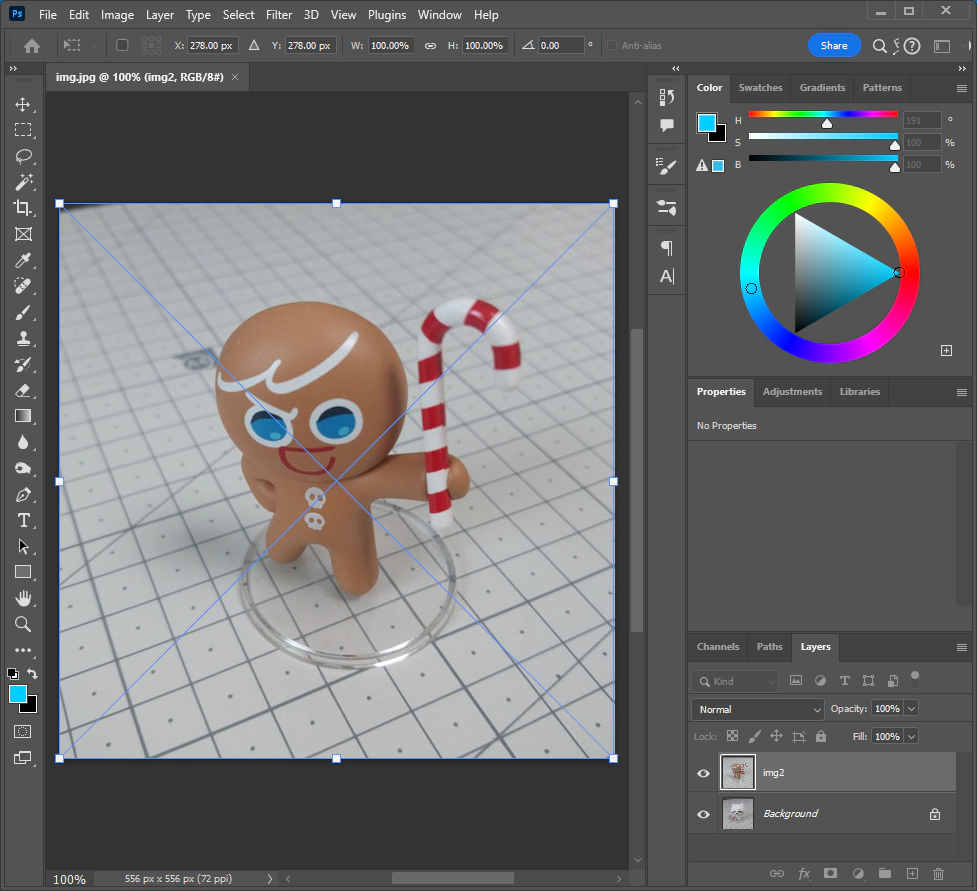
Task: Open the Filter menu
Action: tap(279, 14)
